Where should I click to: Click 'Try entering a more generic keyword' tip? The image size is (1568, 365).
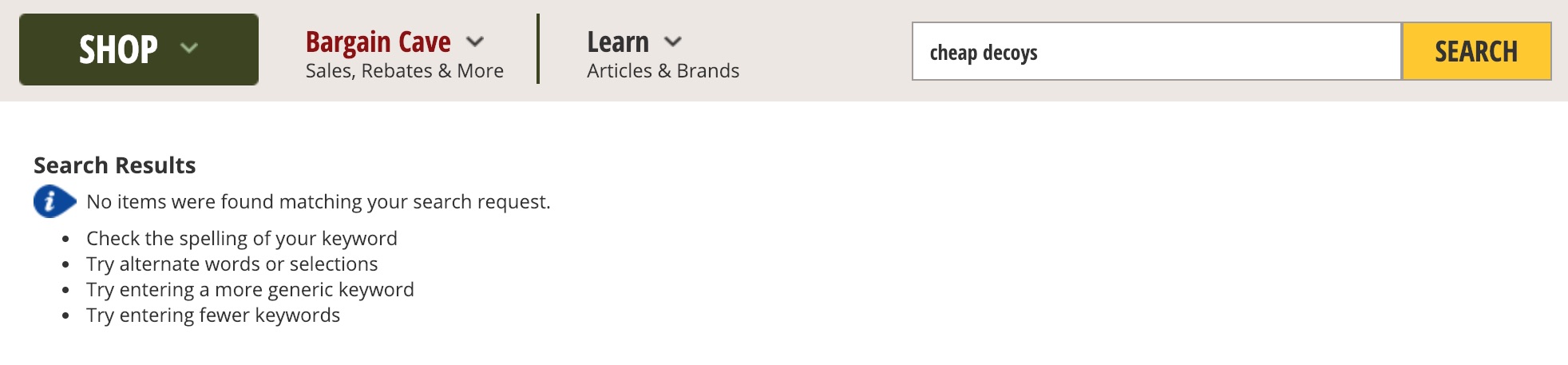tap(250, 289)
